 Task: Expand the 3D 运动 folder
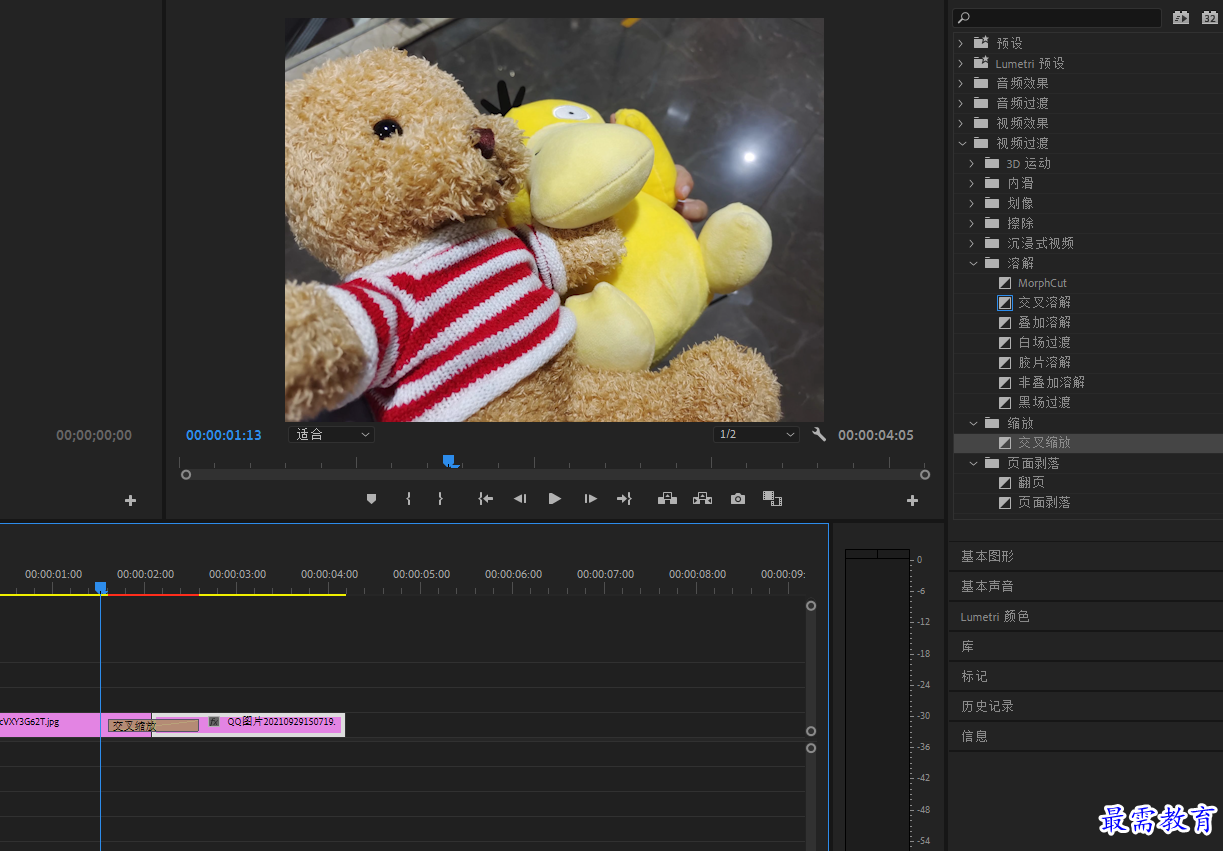[x=972, y=163]
